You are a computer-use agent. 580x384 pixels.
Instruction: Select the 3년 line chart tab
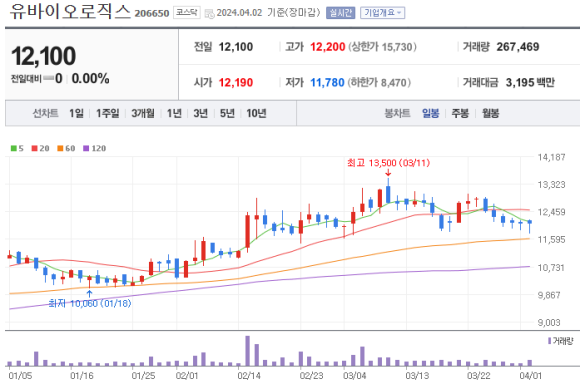200,113
